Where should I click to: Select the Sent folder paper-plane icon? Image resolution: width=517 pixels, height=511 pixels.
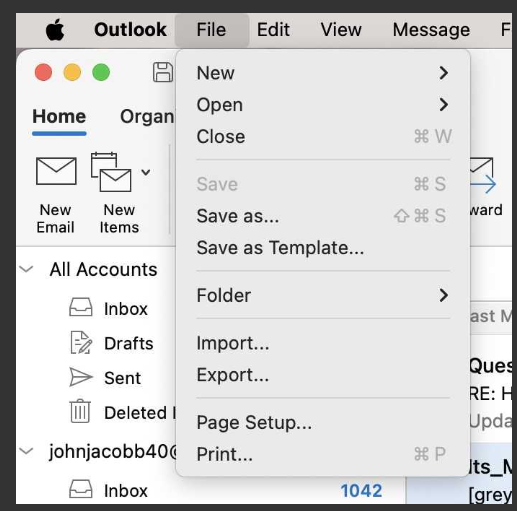tap(81, 377)
